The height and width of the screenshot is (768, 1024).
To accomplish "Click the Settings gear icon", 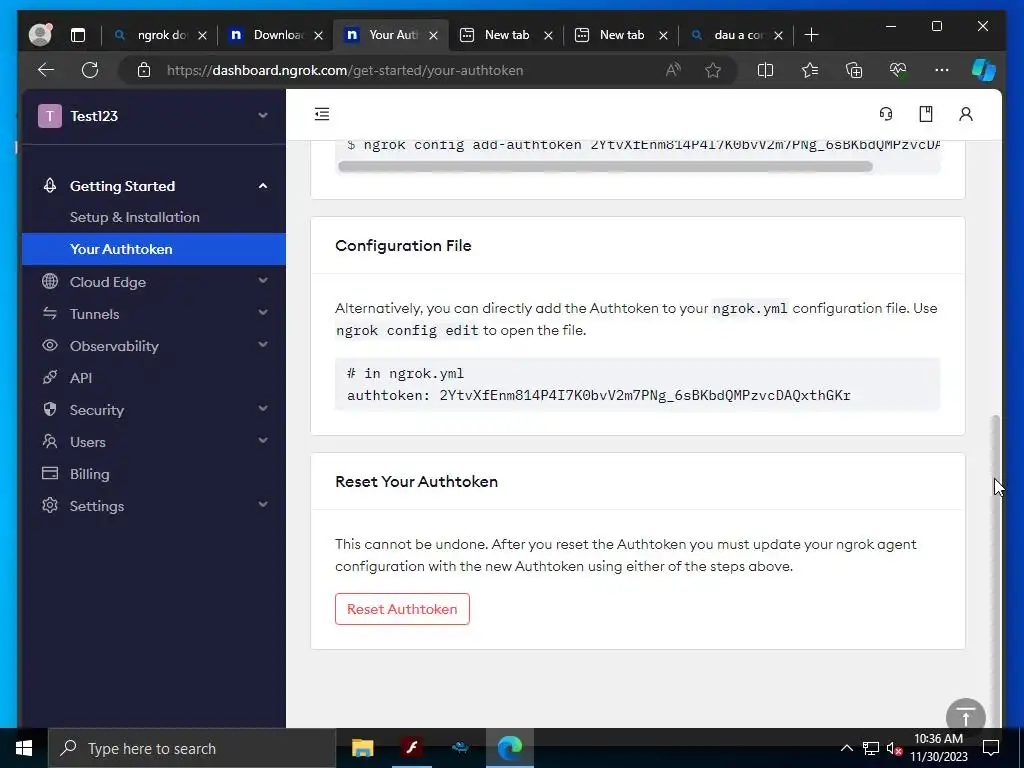I will pyautogui.click(x=50, y=505).
